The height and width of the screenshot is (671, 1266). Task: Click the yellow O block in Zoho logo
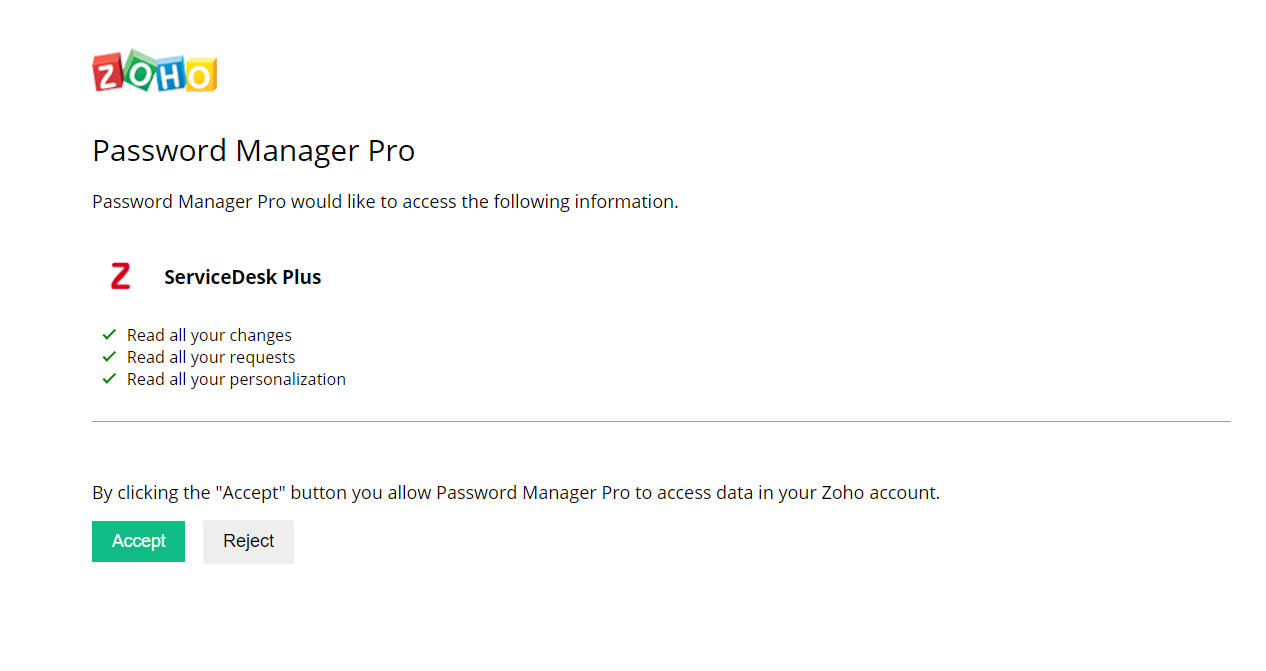click(x=200, y=76)
